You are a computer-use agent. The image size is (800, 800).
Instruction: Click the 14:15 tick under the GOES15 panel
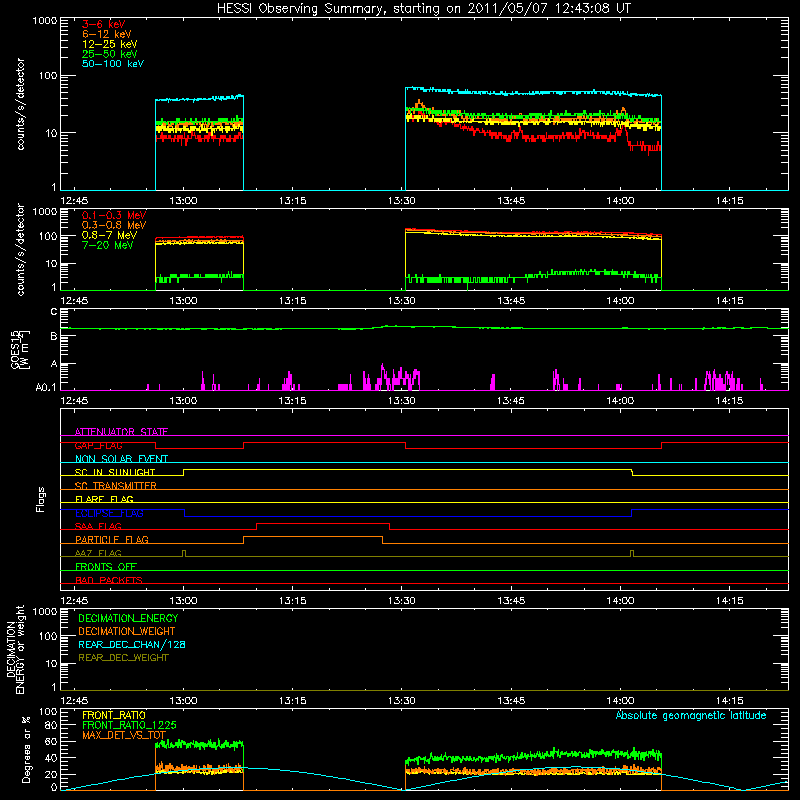729,401
